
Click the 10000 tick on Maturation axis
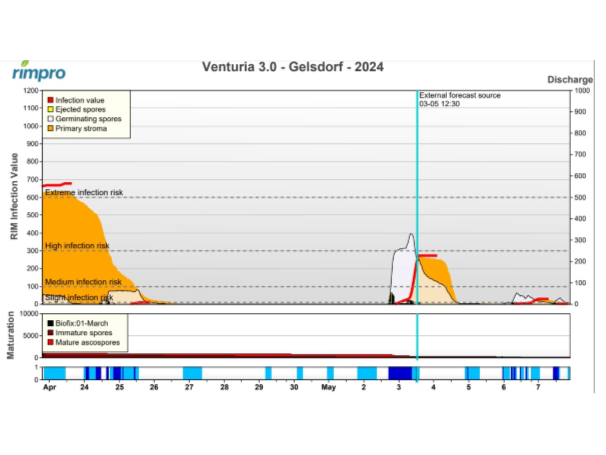click(x=29, y=314)
